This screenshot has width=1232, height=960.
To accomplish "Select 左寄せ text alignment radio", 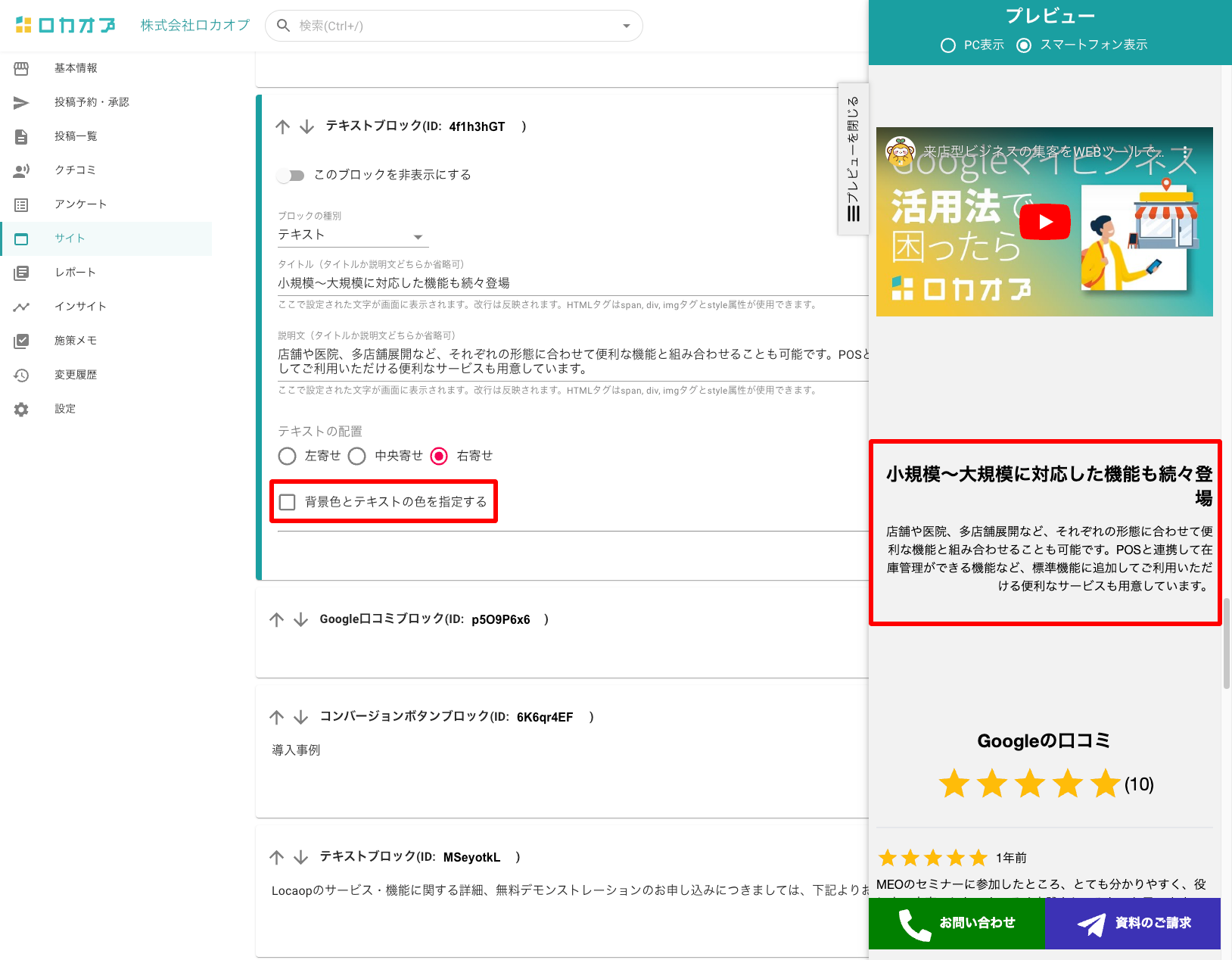I will coord(288,456).
